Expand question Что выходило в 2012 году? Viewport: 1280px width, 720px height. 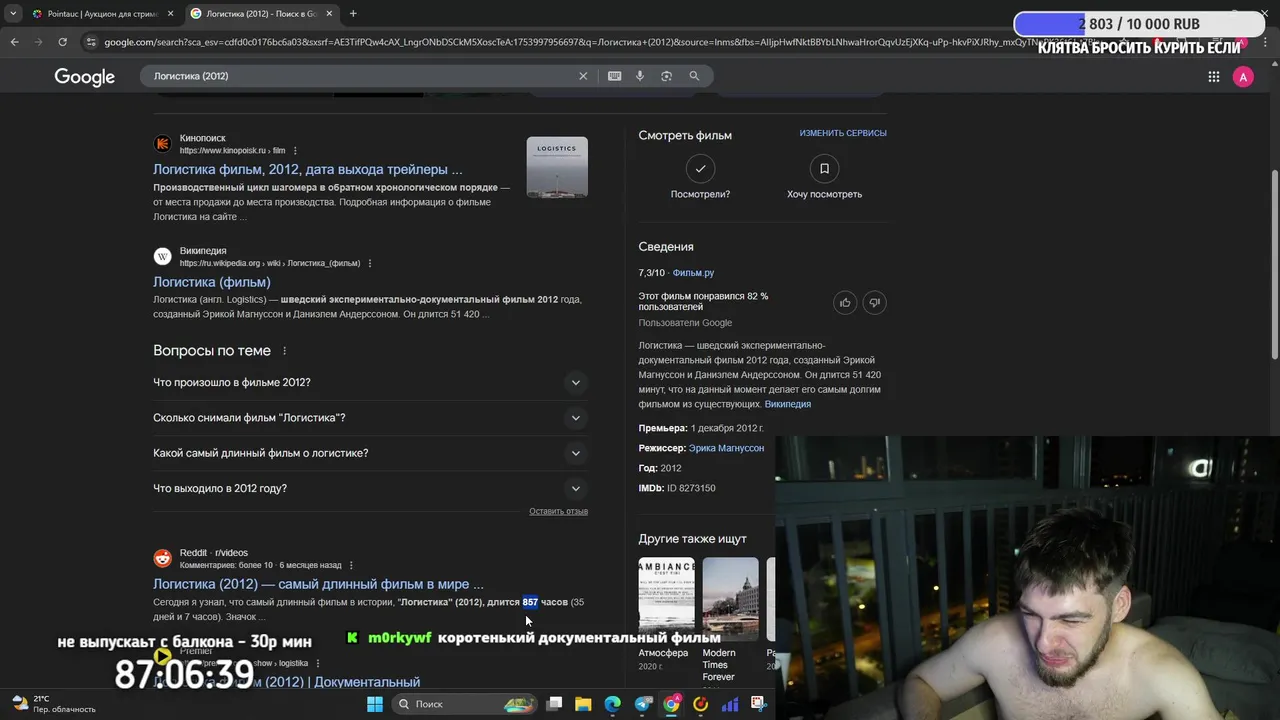(x=368, y=488)
